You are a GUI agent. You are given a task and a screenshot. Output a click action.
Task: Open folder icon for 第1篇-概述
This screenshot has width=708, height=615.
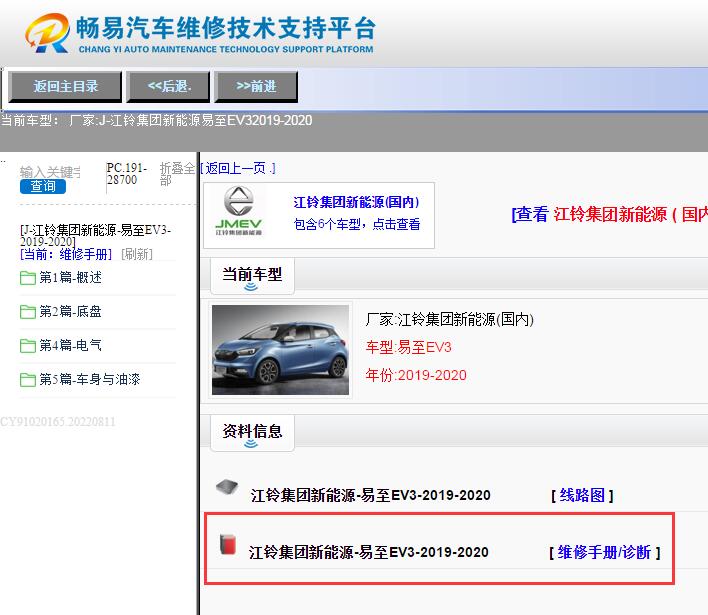point(28,278)
